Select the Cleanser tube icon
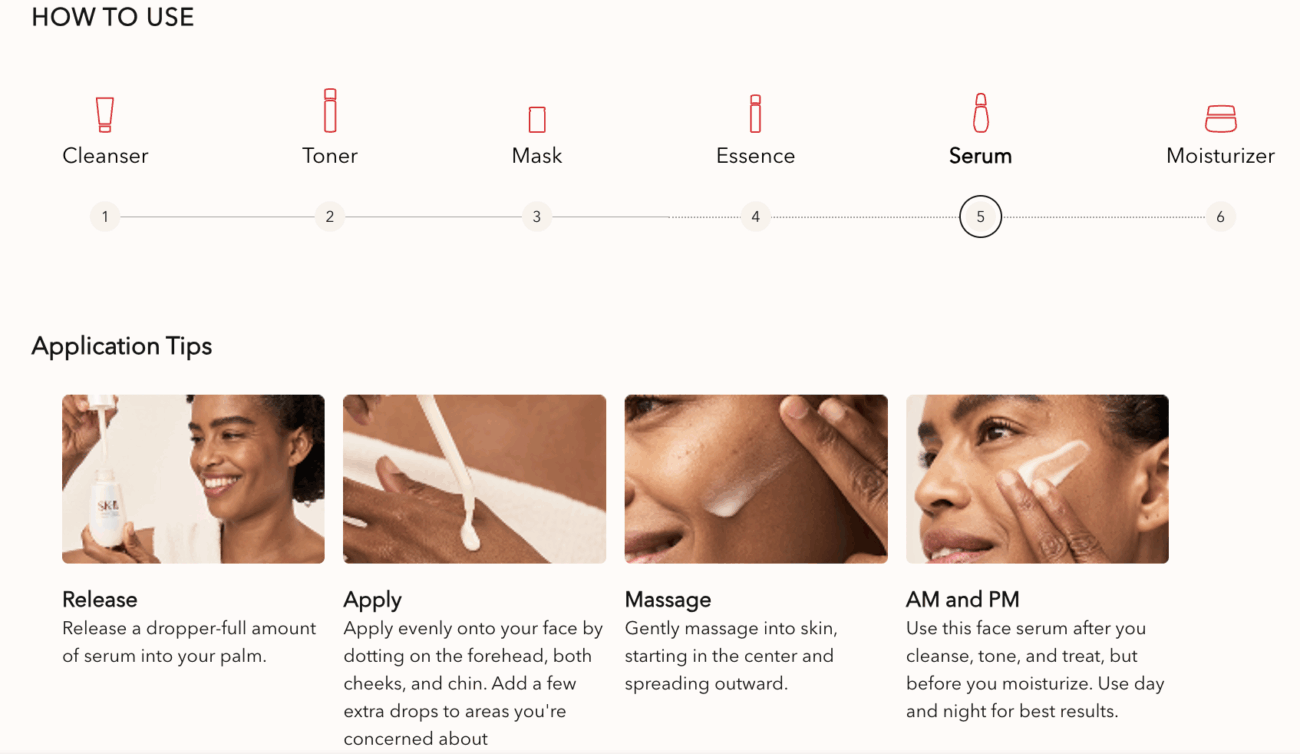 (105, 115)
